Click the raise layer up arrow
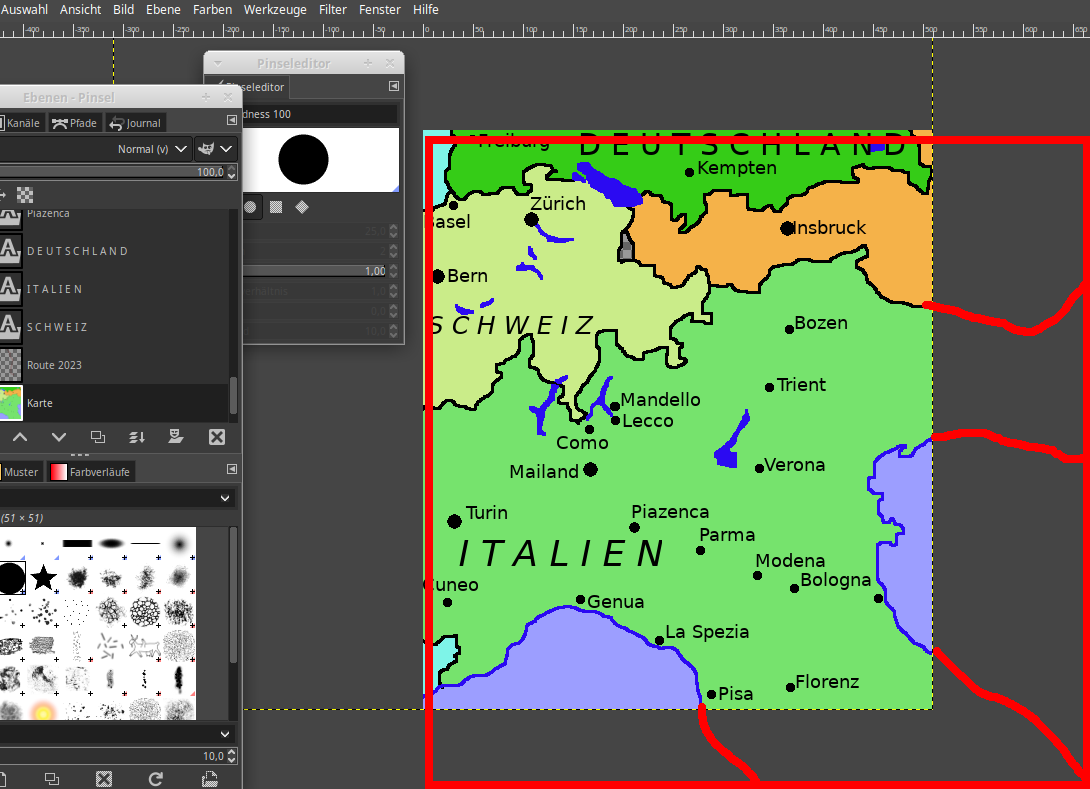 click(20, 437)
